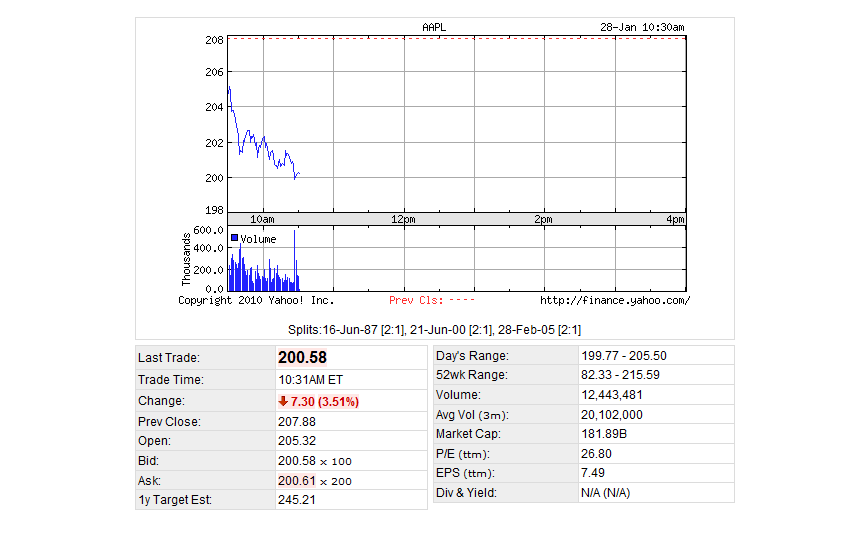The width and height of the screenshot is (864, 540).
Task: Click the 206 price axis label
Action: [214, 72]
